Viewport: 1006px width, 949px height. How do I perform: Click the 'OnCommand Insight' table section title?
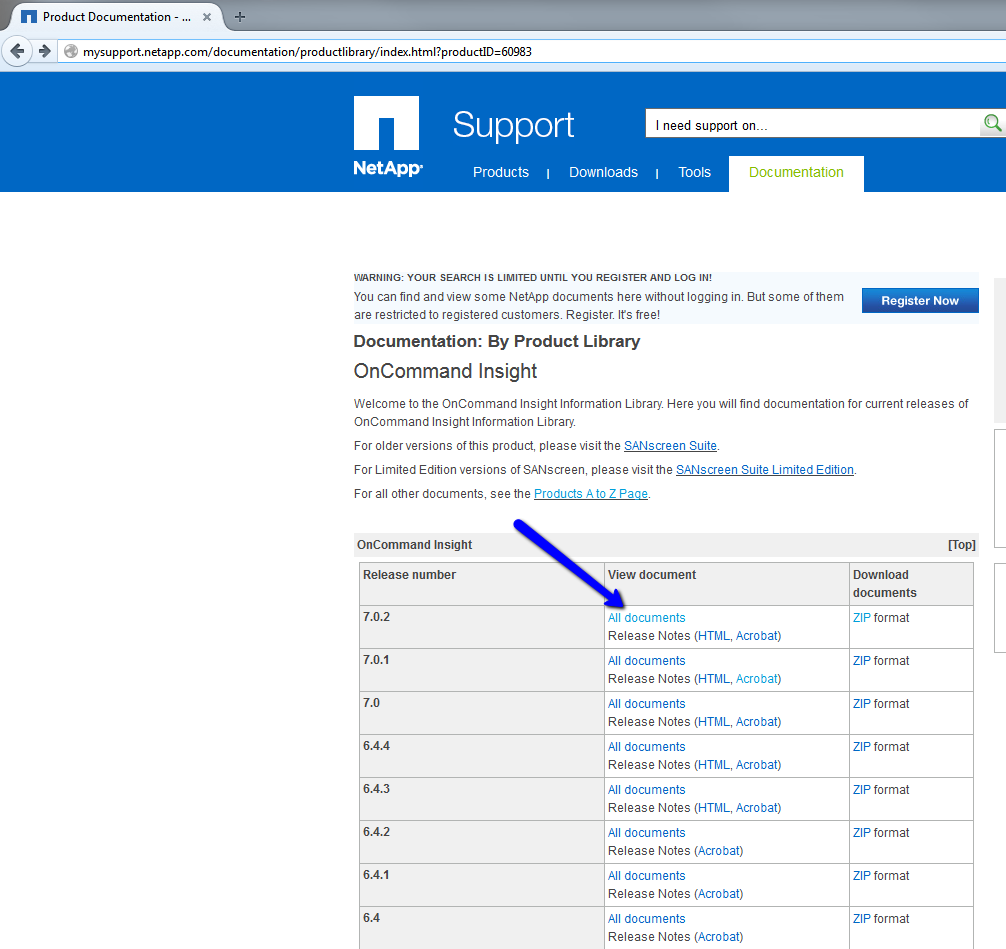pos(414,545)
